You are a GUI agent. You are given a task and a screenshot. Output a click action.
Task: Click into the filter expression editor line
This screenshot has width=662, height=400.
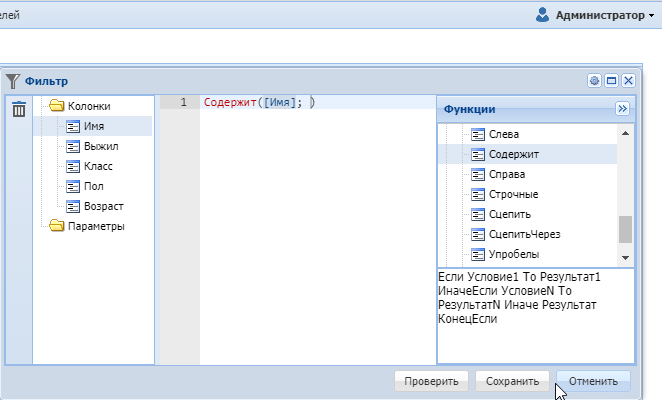(x=317, y=102)
